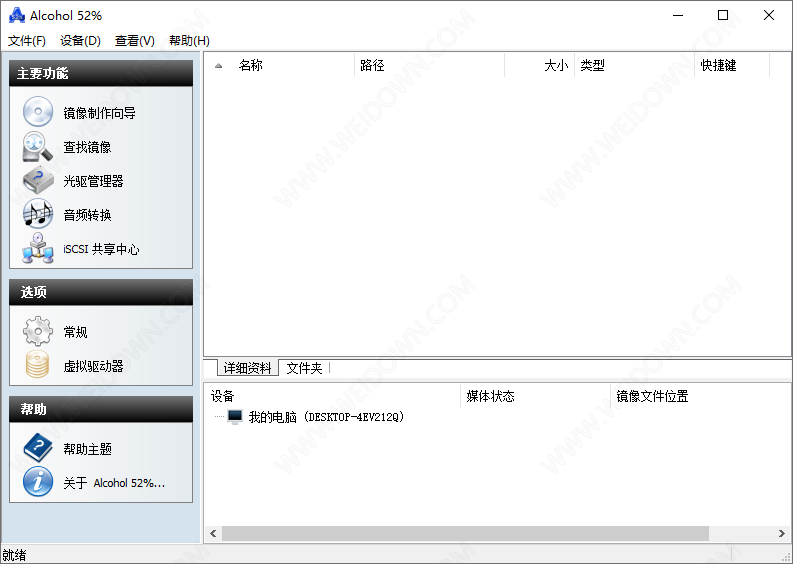Switch to the 详细资料 tab

pos(248,368)
